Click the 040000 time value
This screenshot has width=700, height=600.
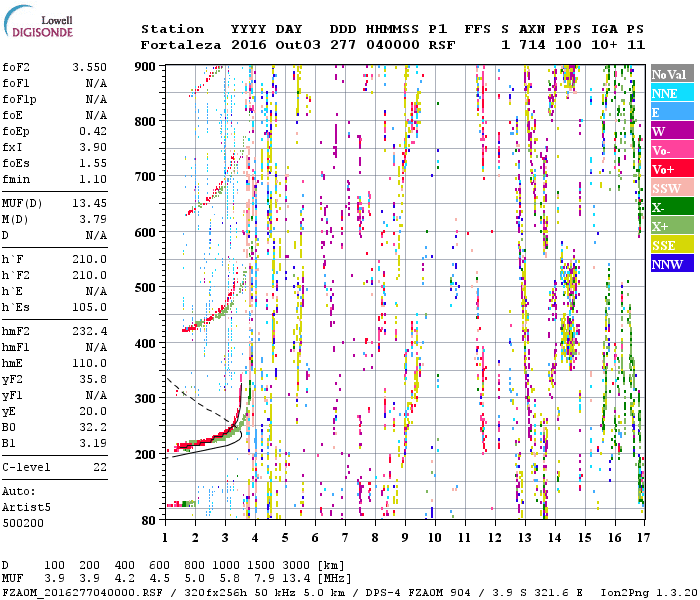pos(393,45)
